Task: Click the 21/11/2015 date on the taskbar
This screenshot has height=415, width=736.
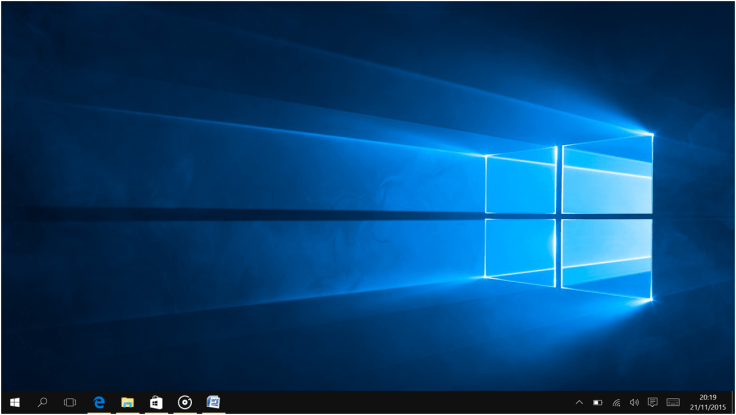Action: point(707,408)
